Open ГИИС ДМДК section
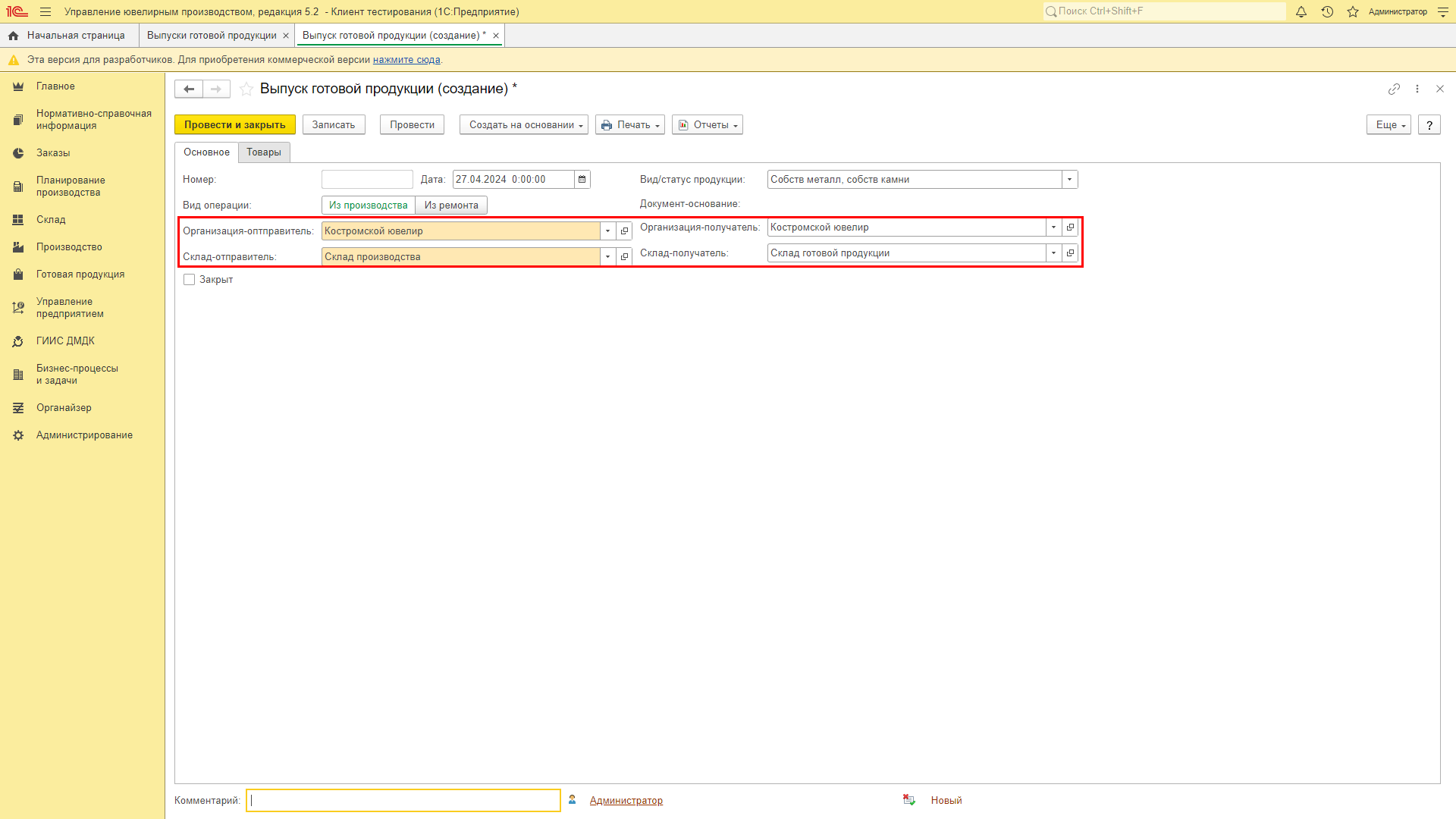 82,341
